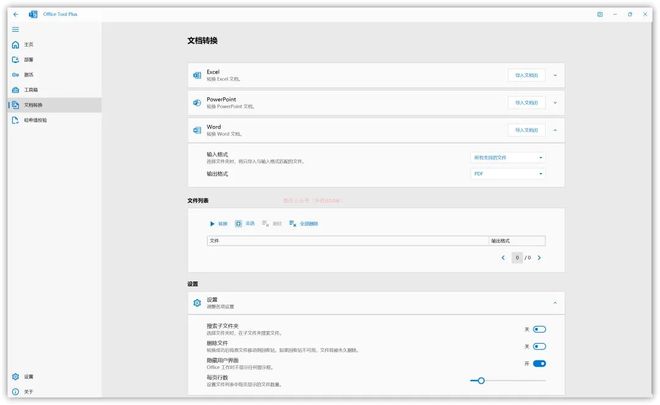Open the 工具箱 toolbox page in sidebar

click(x=54, y=90)
